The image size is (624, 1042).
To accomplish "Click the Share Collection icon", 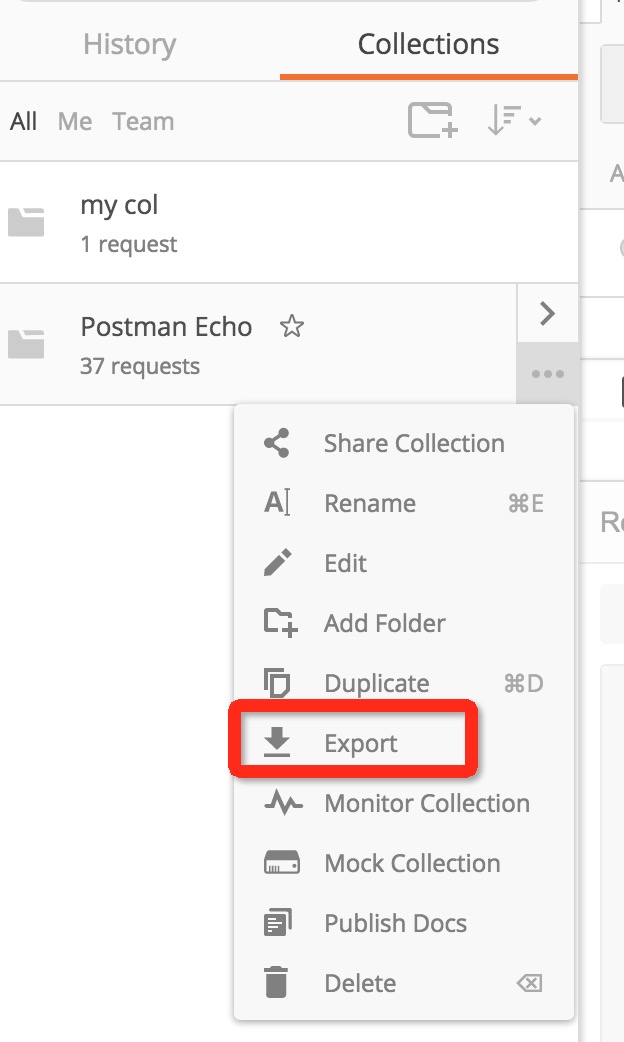I will [277, 443].
